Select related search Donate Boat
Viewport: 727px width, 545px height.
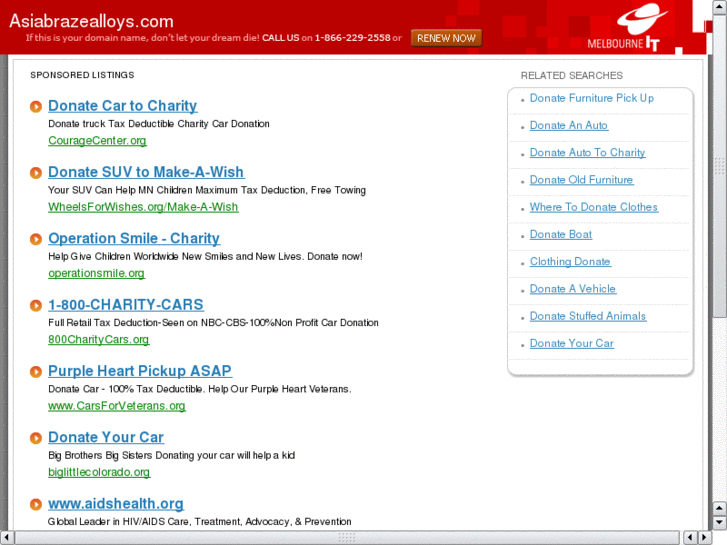[561, 234]
